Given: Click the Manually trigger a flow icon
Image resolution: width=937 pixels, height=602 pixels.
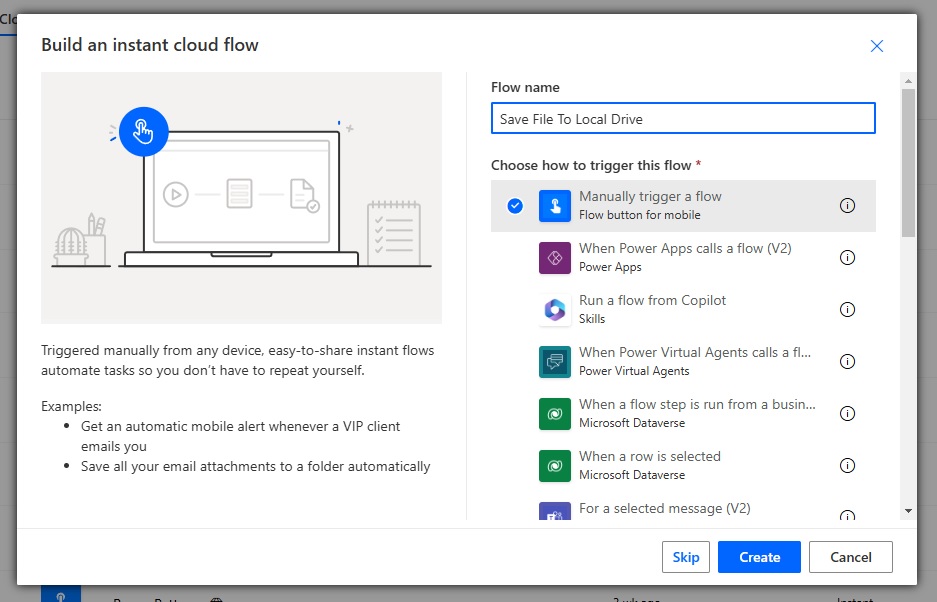Looking at the screenshot, I should pos(555,206).
